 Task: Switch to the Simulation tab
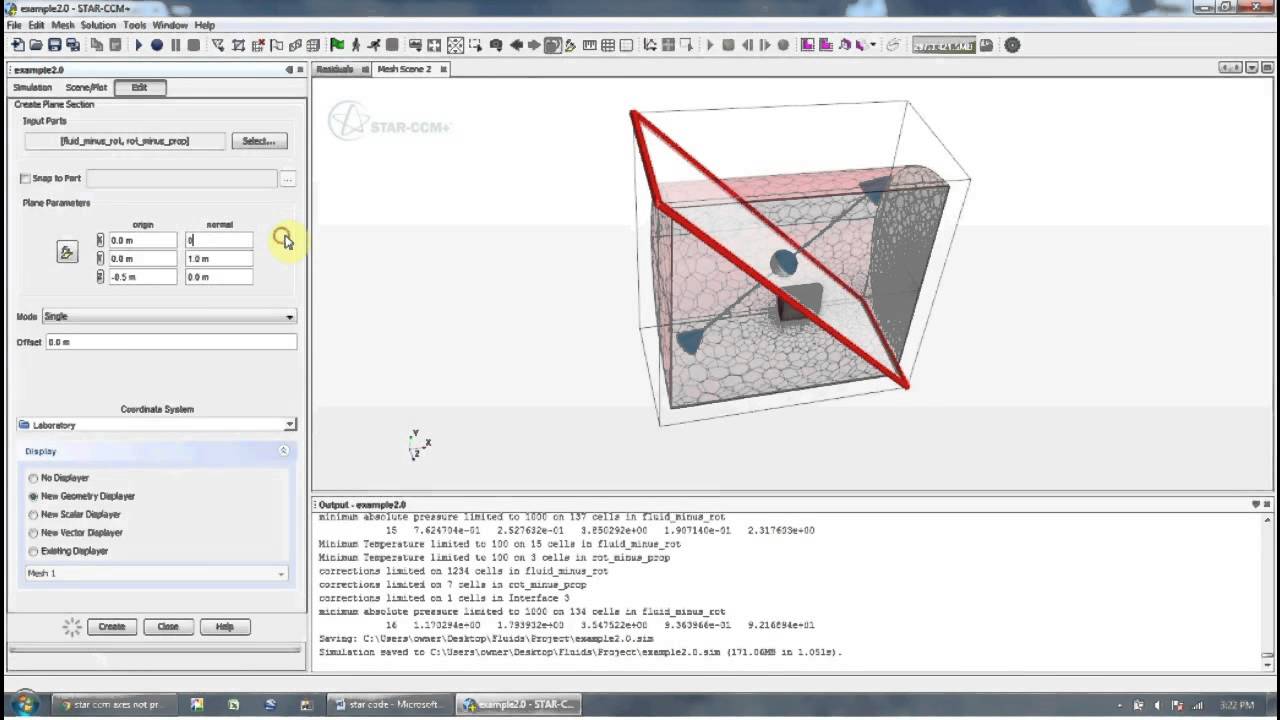pyautogui.click(x=32, y=87)
